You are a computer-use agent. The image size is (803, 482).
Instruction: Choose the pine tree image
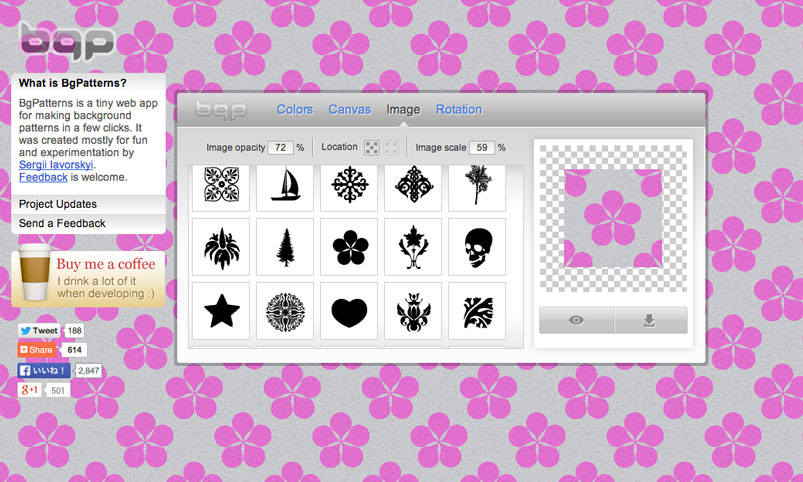pos(285,247)
